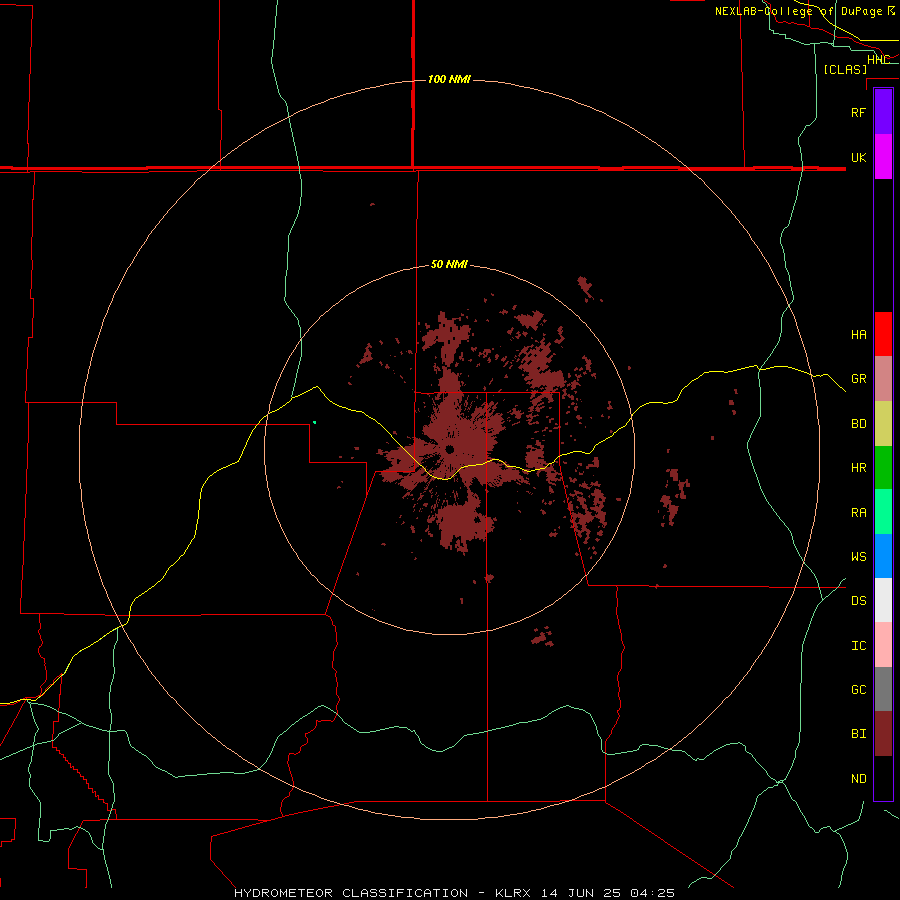Image resolution: width=900 pixels, height=900 pixels.
Task: Click the UK magenta legend swatch
Action: click(883, 157)
